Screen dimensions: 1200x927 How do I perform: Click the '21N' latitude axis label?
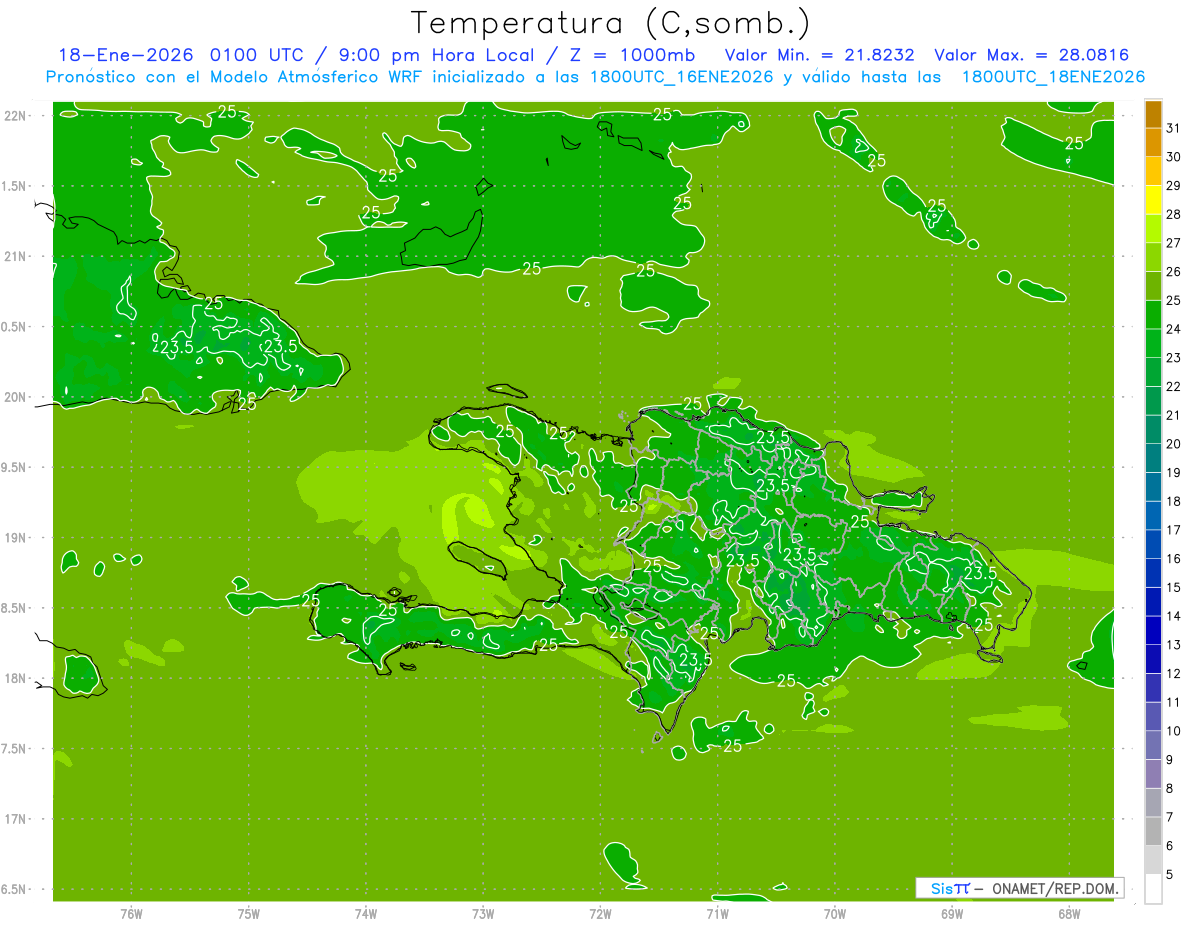coord(15,256)
